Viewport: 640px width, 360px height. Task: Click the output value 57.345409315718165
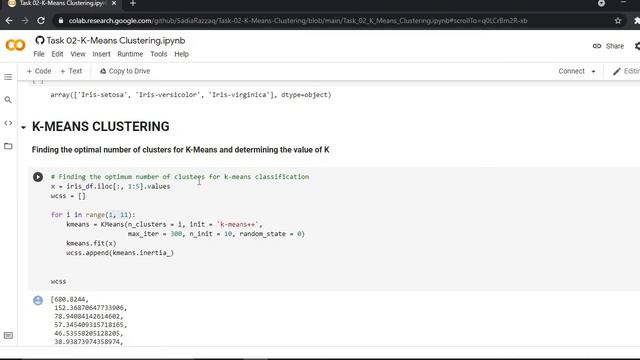(x=91, y=325)
